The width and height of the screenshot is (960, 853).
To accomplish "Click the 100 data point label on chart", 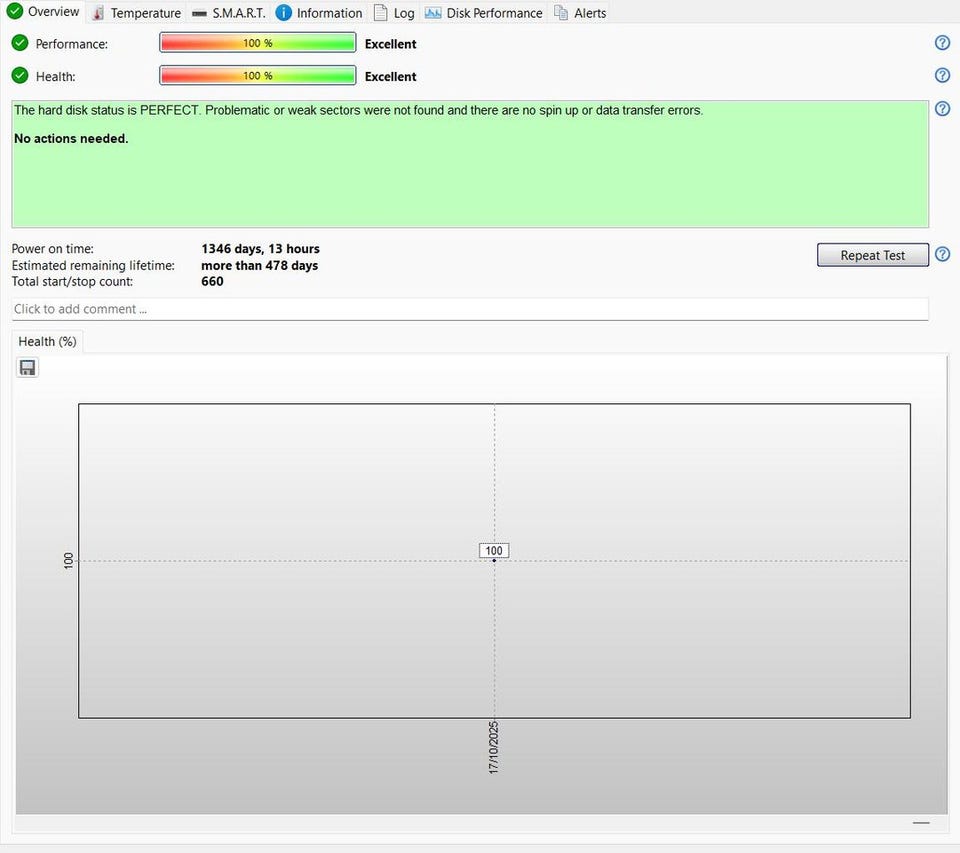I will pyautogui.click(x=494, y=550).
